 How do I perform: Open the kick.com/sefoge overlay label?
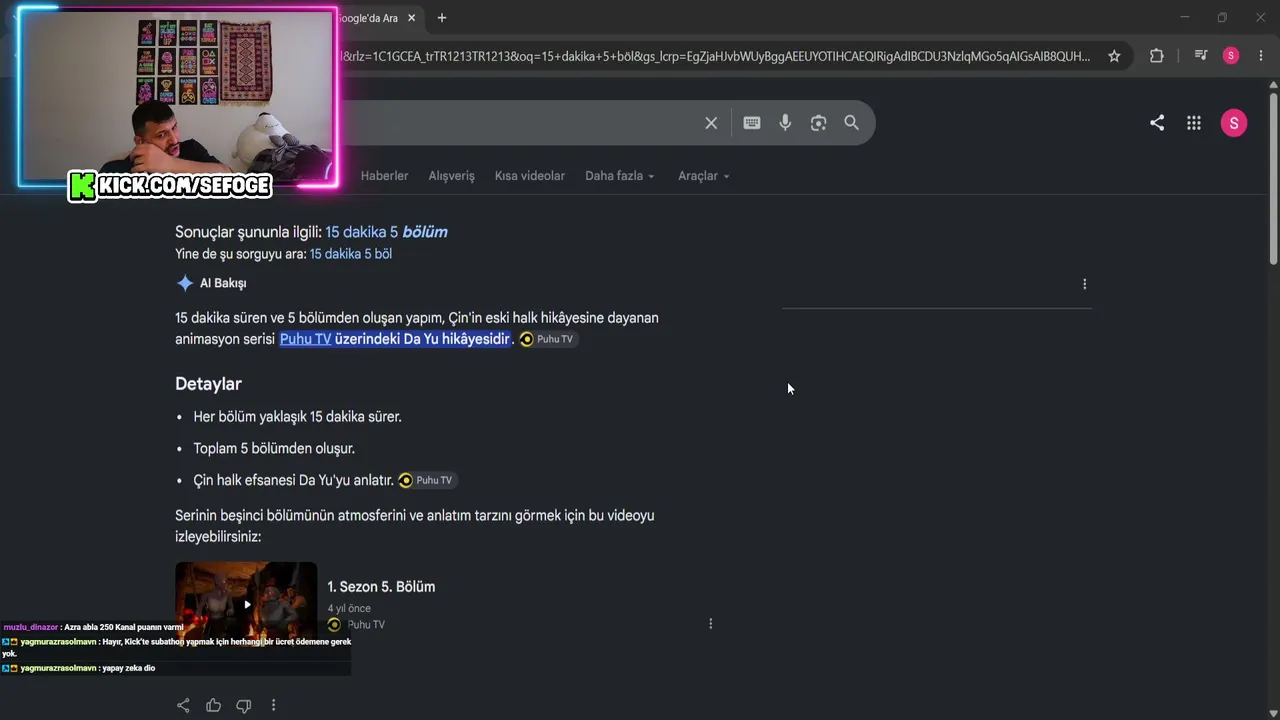tap(170, 186)
